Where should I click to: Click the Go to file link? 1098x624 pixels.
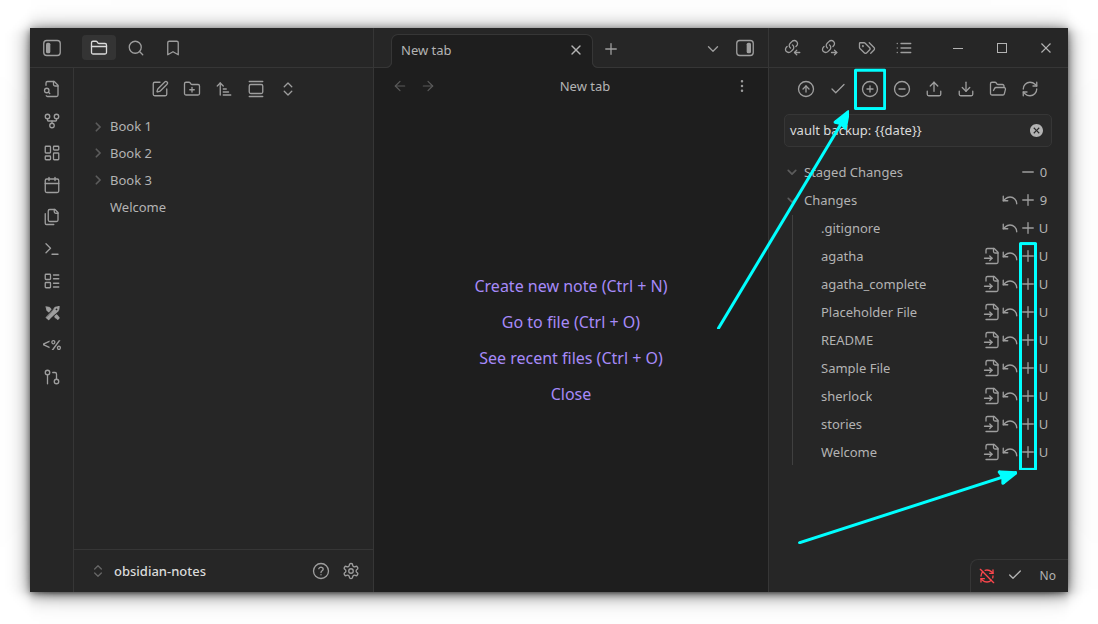pos(571,322)
